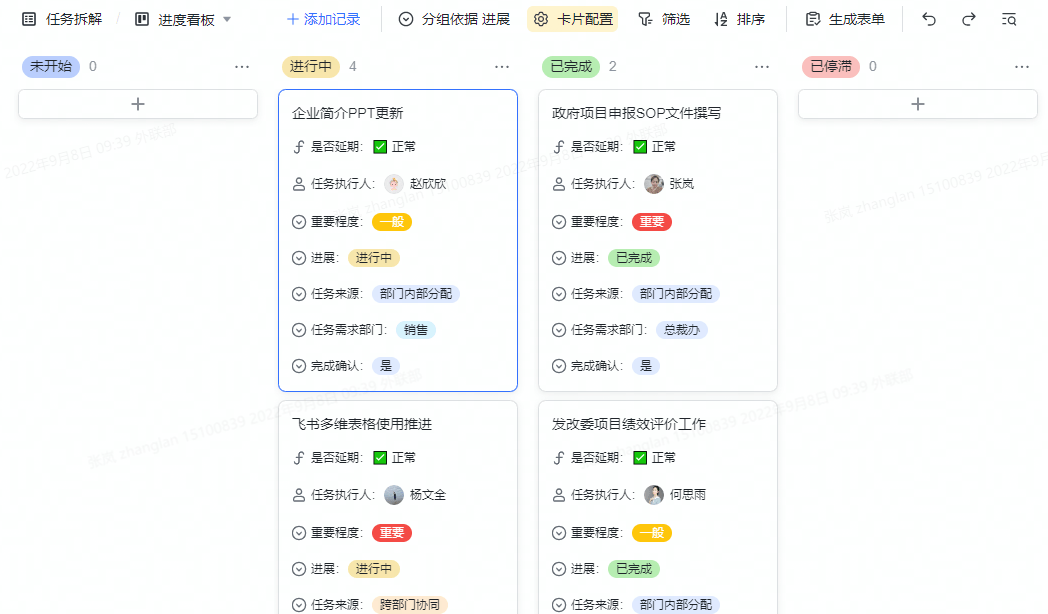
Task: Expand the 进度看板 view dropdown arrow
Action: click(x=227, y=19)
